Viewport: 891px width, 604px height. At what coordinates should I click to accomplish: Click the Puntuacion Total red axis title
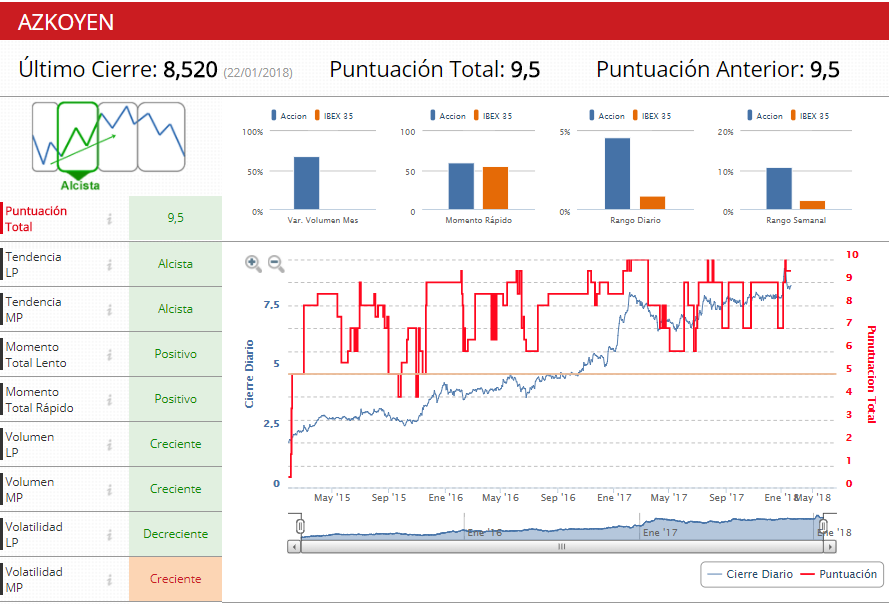click(x=871, y=374)
